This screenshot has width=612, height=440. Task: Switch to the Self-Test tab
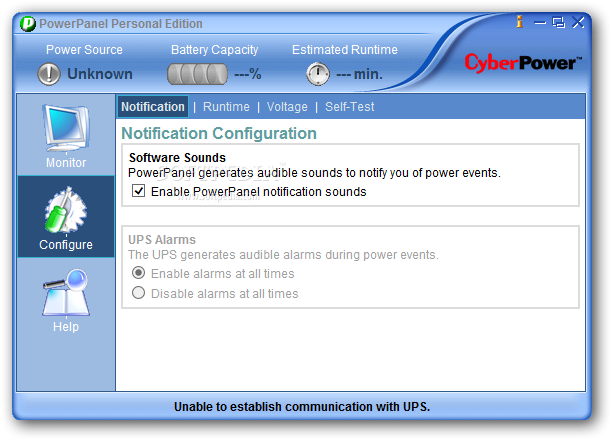click(x=349, y=107)
